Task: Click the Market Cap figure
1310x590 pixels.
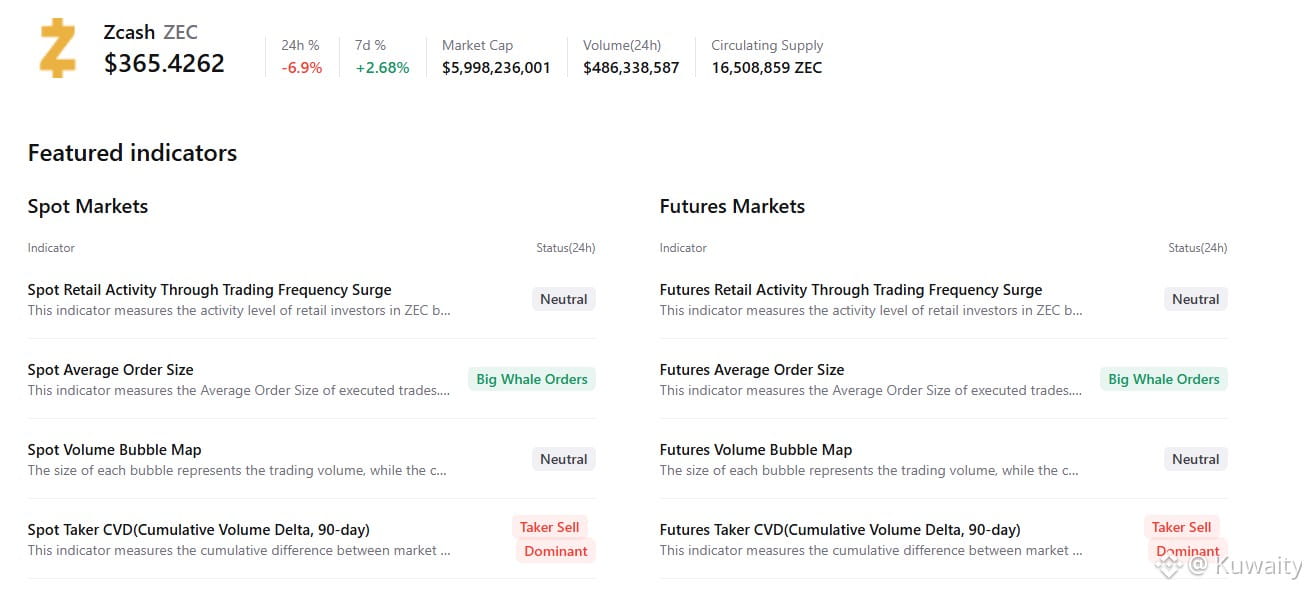Action: [496, 68]
